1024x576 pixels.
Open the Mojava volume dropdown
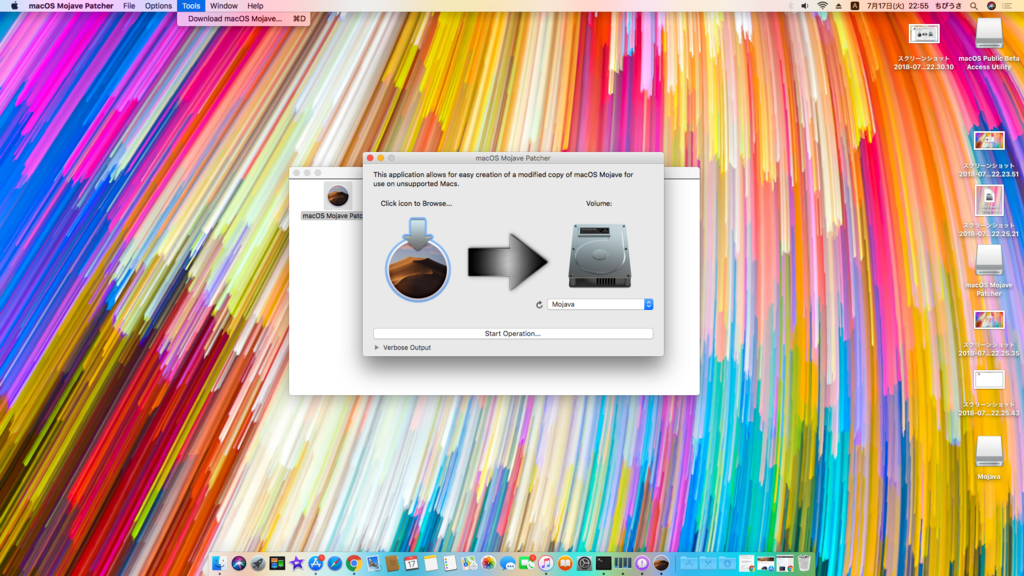[600, 304]
